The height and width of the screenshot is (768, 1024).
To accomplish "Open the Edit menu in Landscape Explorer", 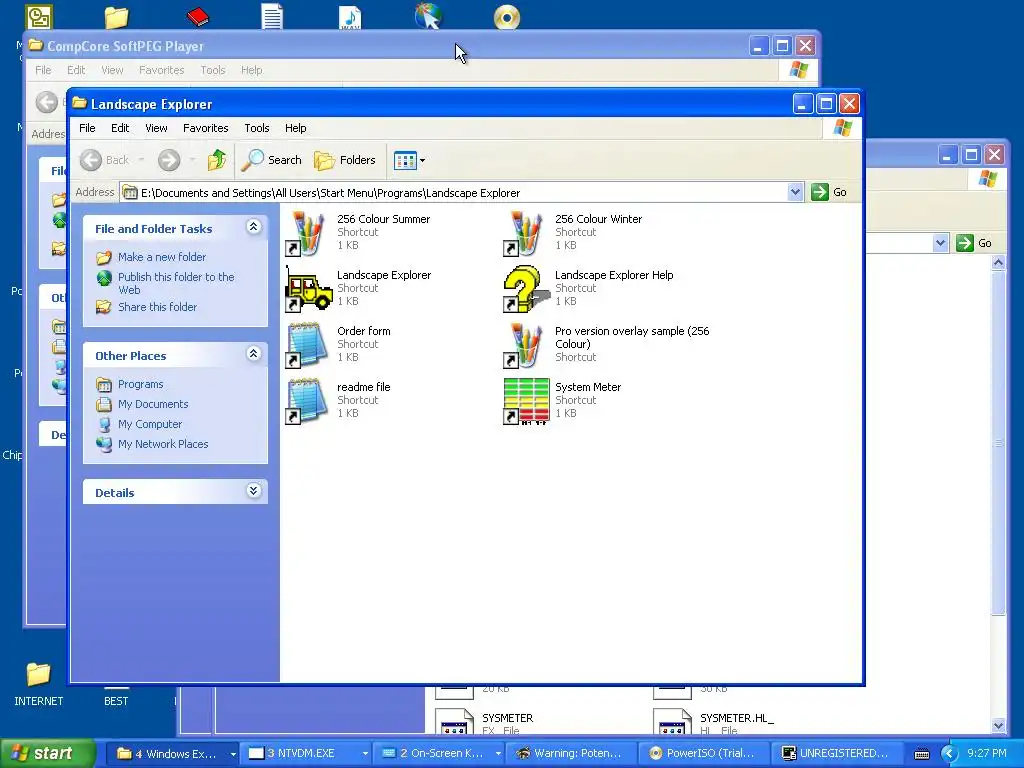I will pyautogui.click(x=120, y=128).
